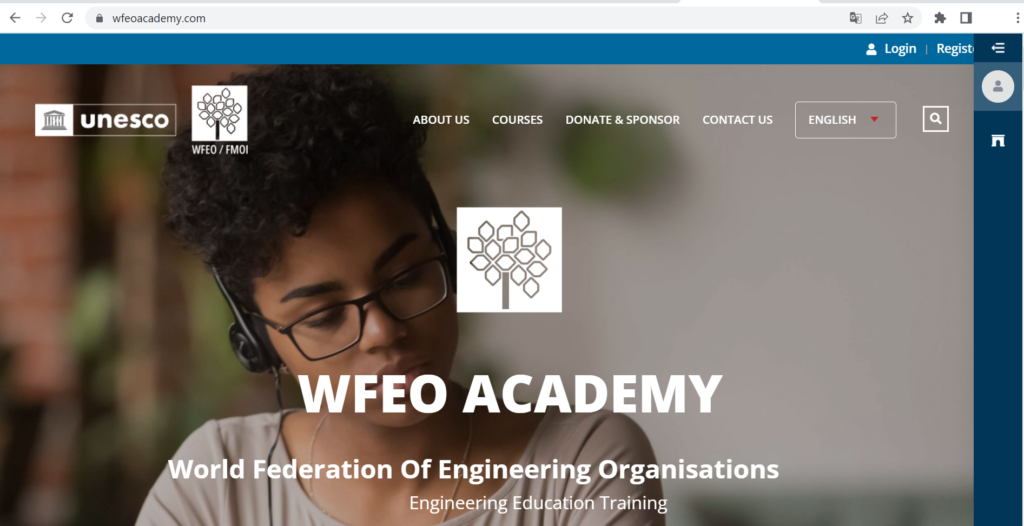This screenshot has height=526, width=1024.
Task: Reload the page with refresh icon
Action: click(x=67, y=18)
